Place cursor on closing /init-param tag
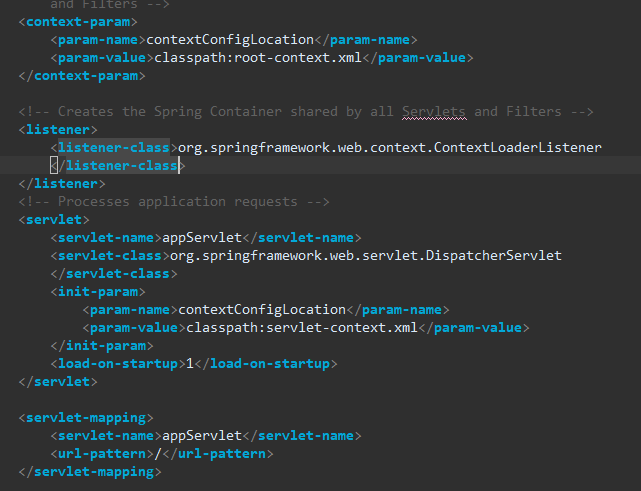The width and height of the screenshot is (641, 491). (x=102, y=345)
